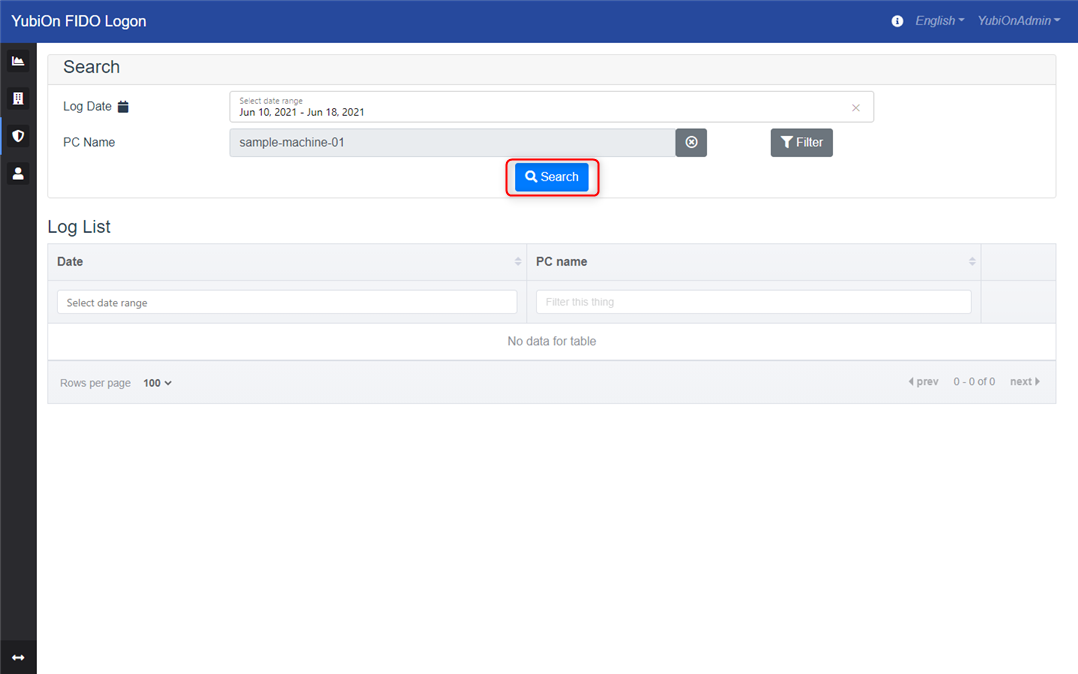The image size is (1078, 674).
Task: Click the blue Search button
Action: point(552,177)
